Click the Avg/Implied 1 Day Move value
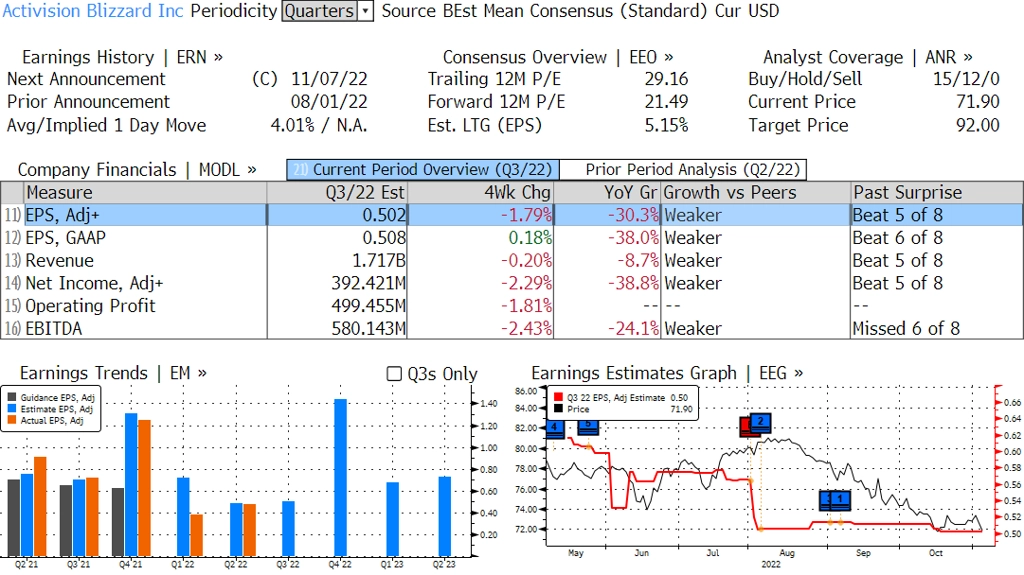Viewport: 1024px width, 575px height. 319,125
